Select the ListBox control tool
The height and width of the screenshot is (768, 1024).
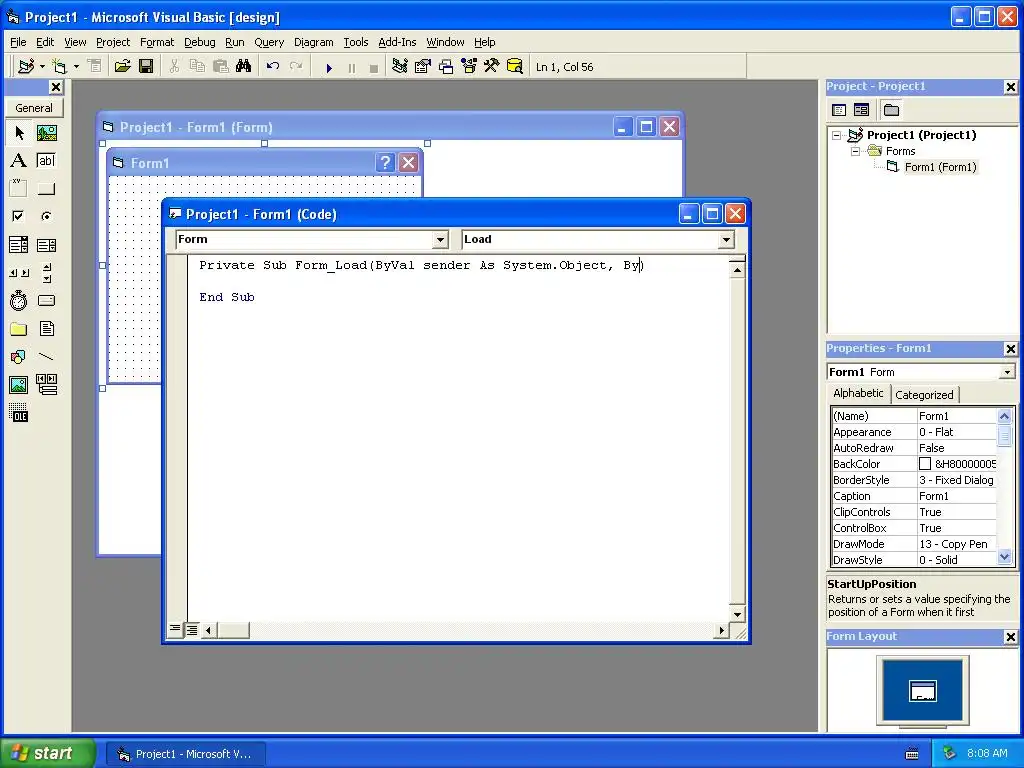(x=46, y=245)
